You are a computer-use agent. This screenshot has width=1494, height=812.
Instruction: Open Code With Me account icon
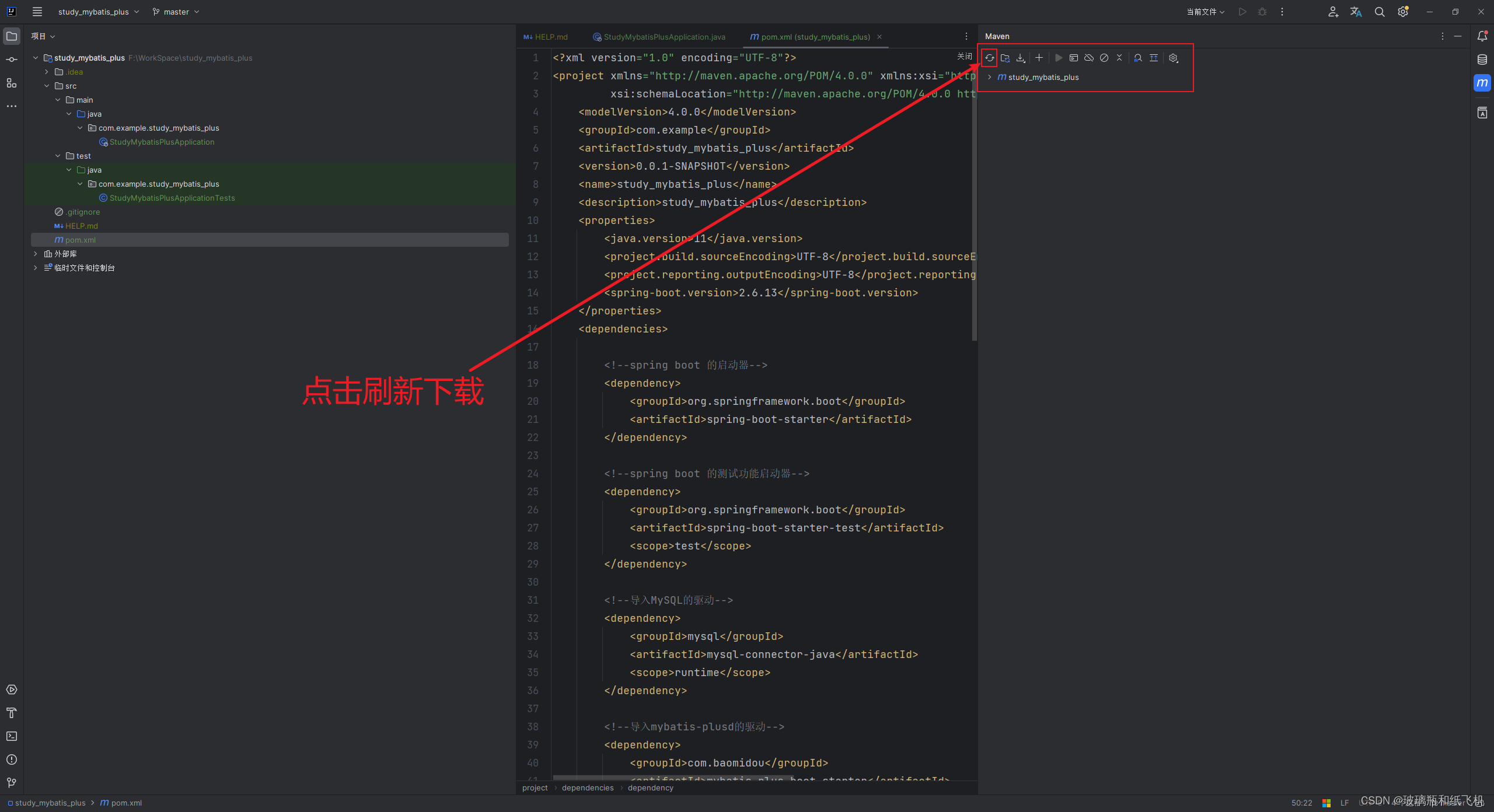(x=1333, y=12)
